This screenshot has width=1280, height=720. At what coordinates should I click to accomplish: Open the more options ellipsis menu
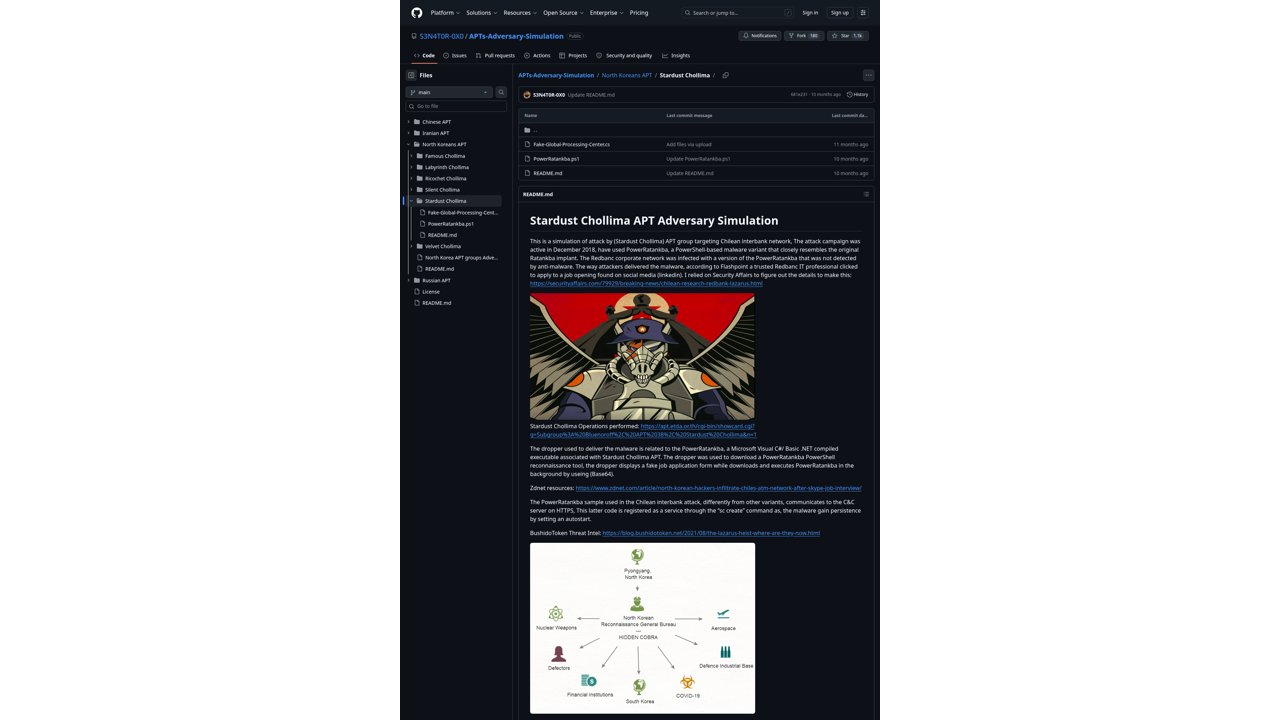click(868, 75)
